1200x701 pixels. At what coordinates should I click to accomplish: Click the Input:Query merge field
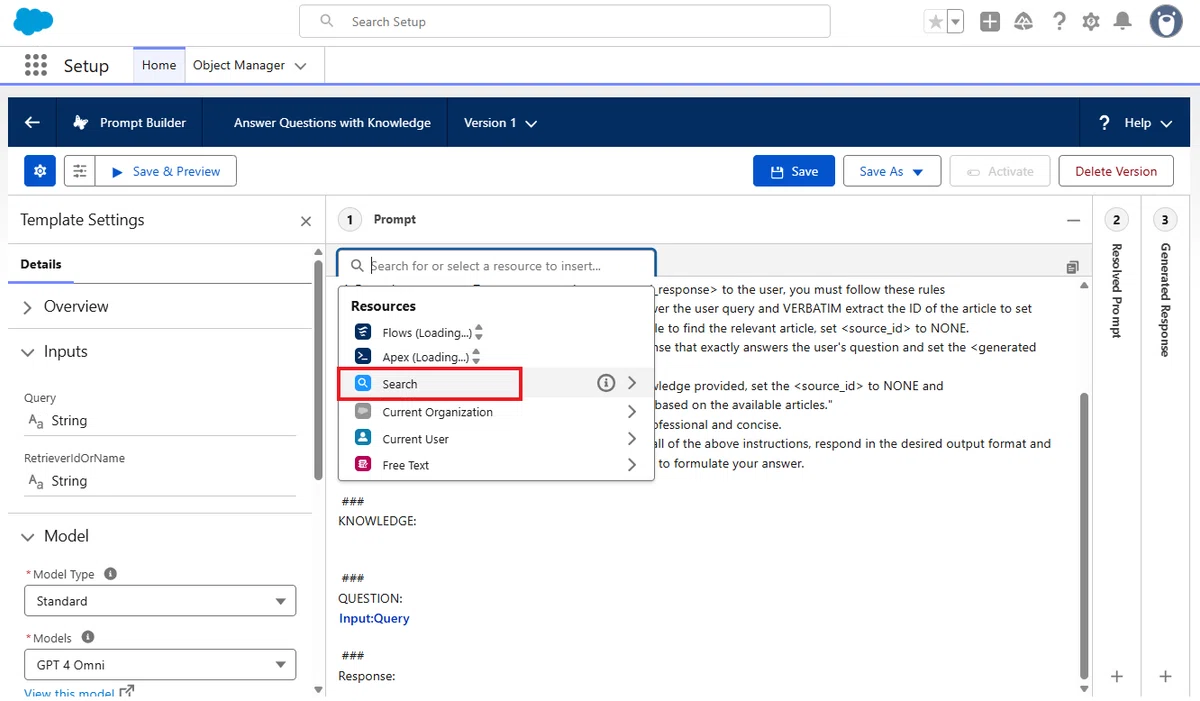(x=374, y=618)
